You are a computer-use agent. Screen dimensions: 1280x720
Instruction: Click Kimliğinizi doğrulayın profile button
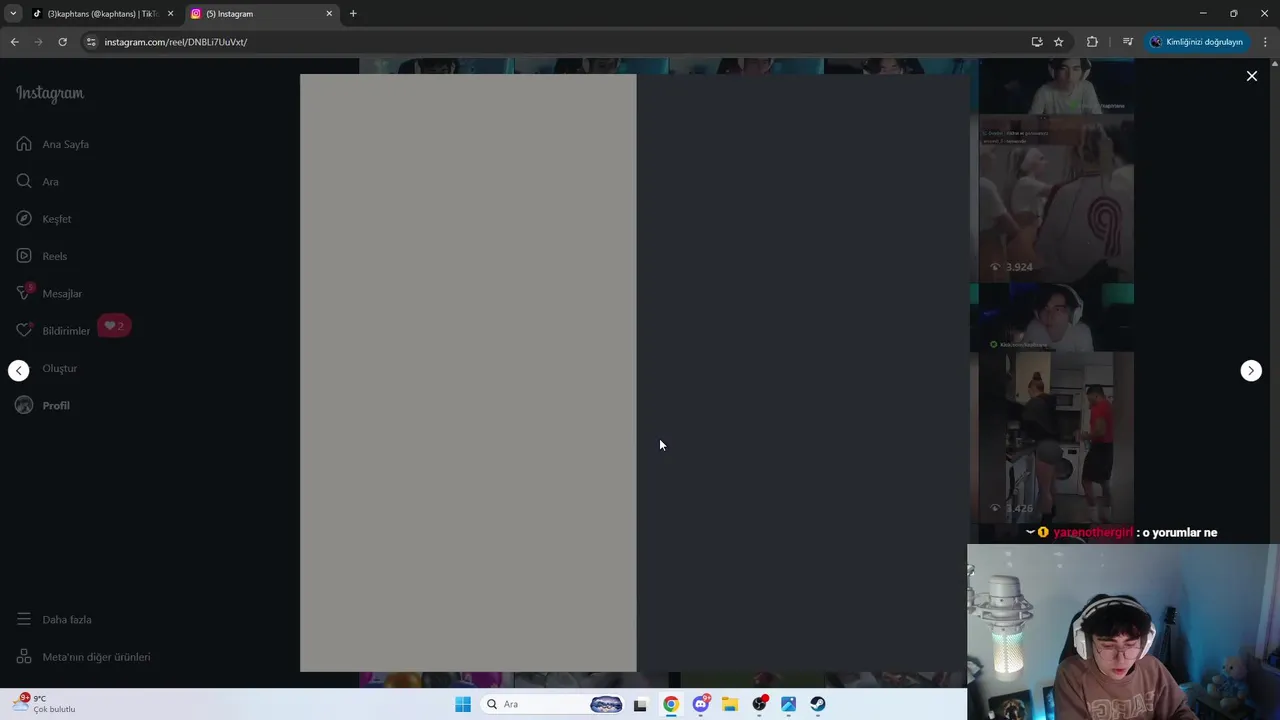click(x=1197, y=42)
